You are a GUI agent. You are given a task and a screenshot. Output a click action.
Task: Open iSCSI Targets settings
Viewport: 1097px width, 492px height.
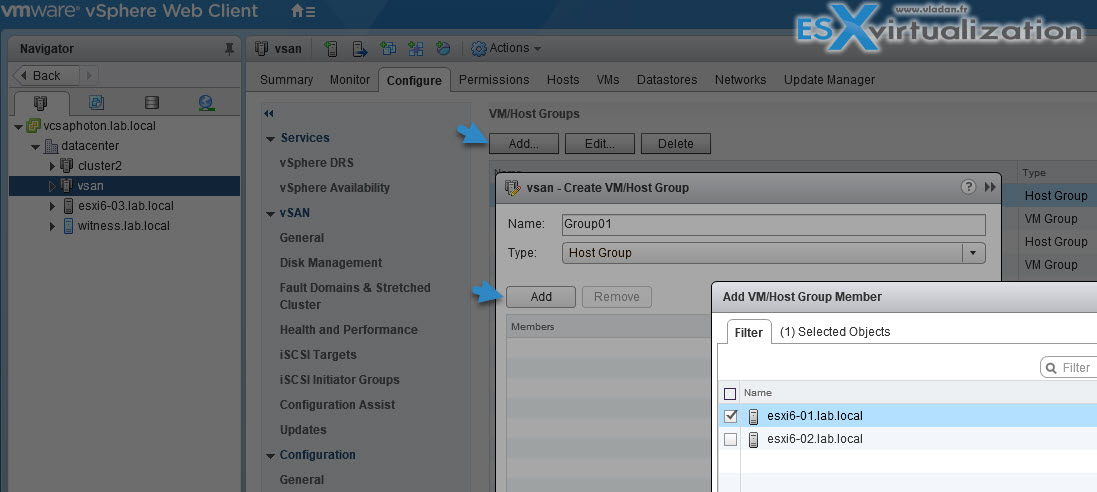318,355
